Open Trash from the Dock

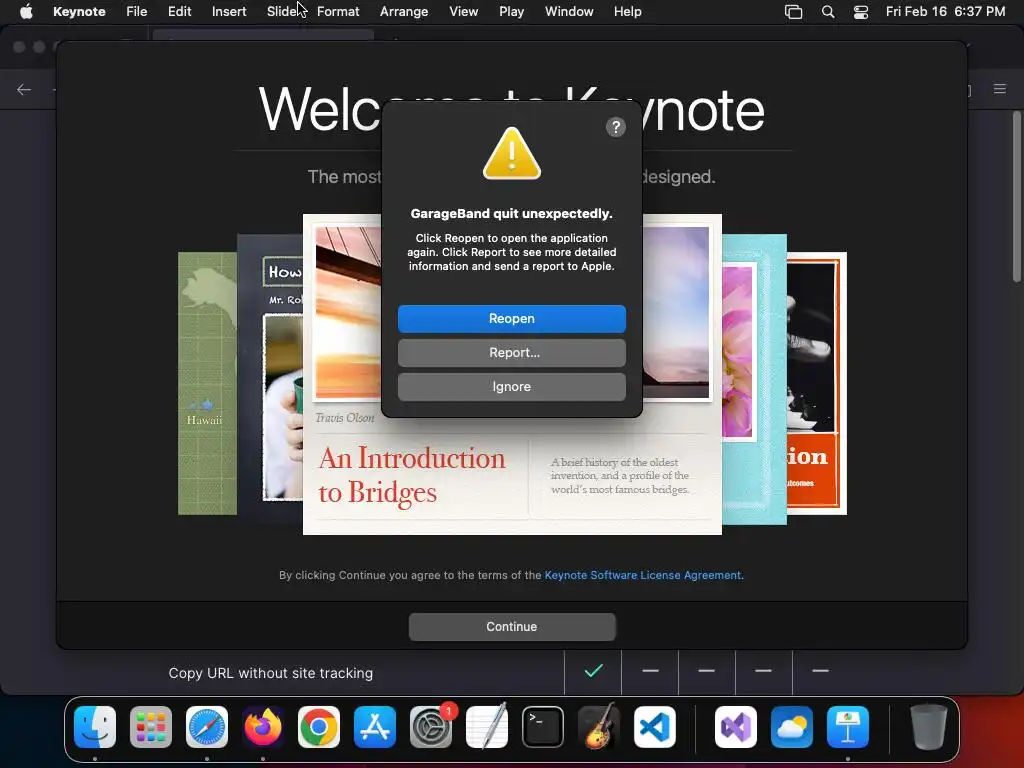(929, 727)
